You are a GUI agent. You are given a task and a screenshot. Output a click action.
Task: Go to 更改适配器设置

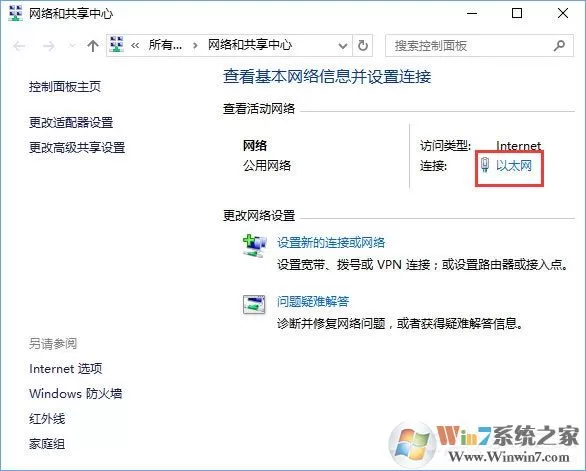click(x=71, y=122)
